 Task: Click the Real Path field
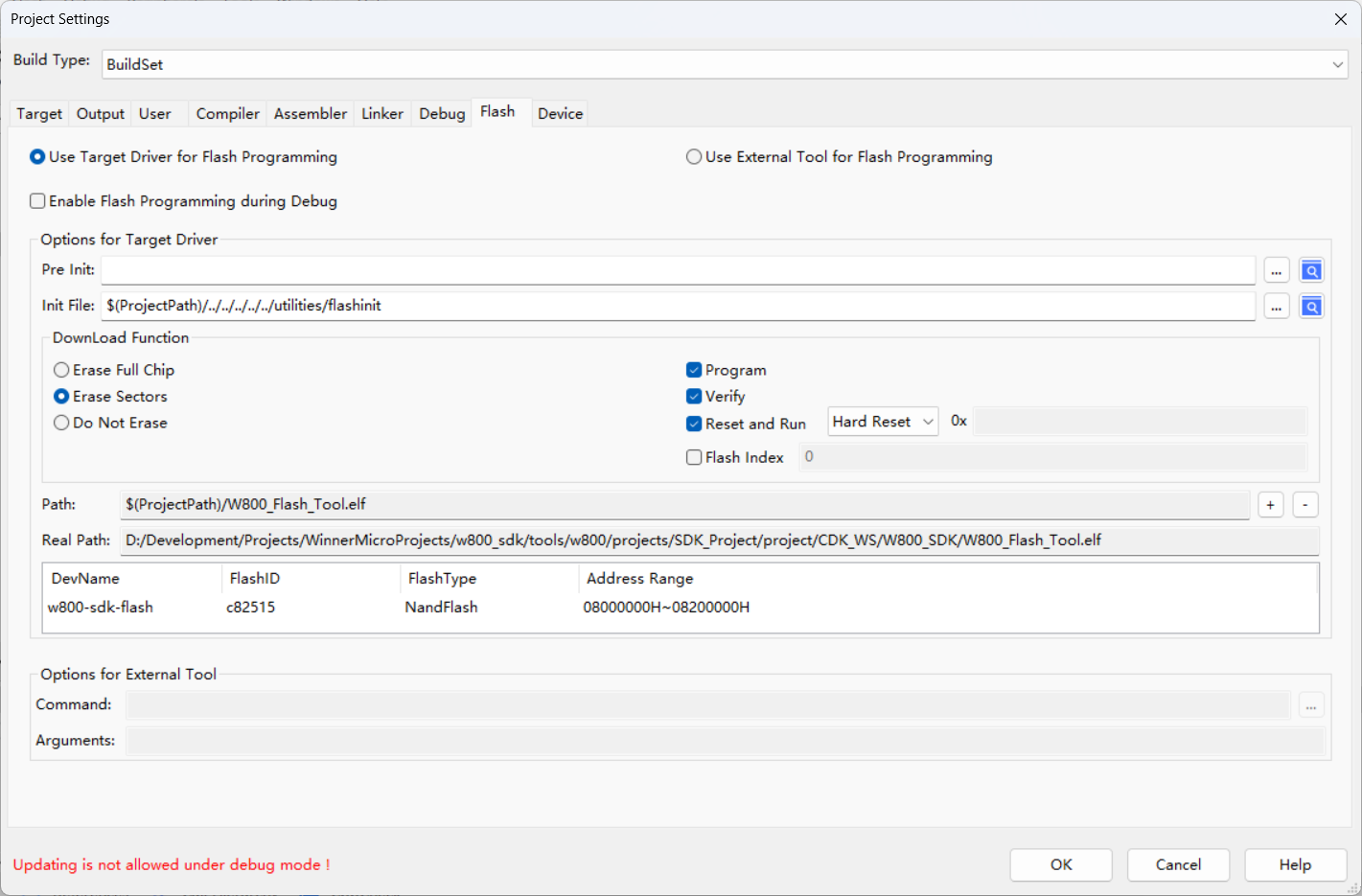coord(720,540)
